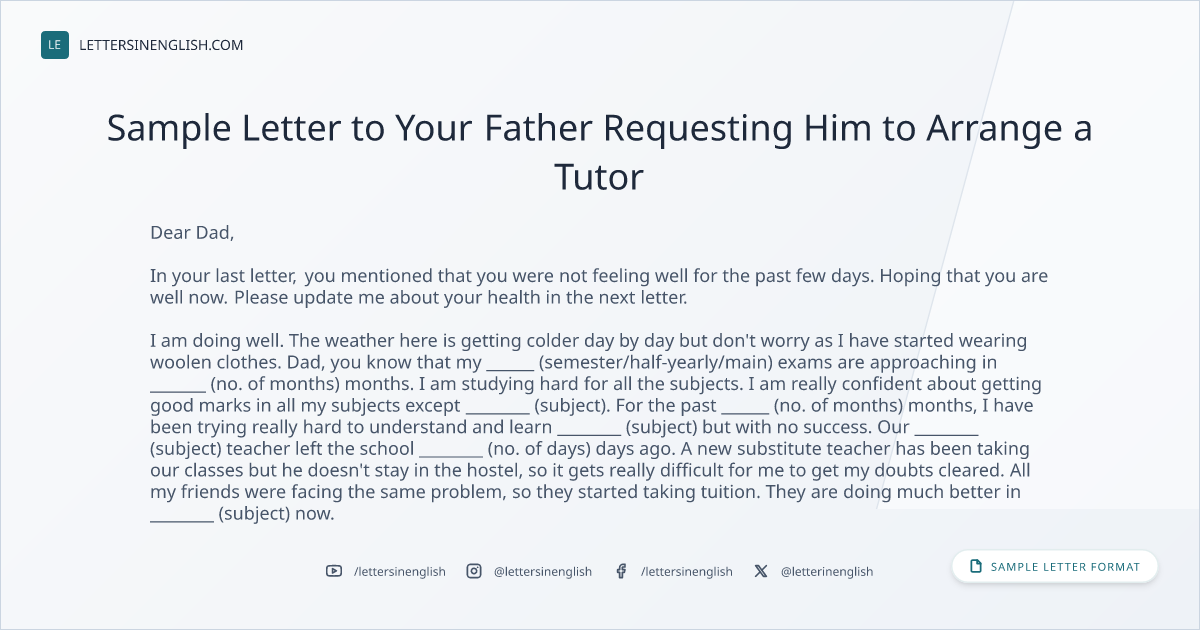Click the X (Twitter) icon
The height and width of the screenshot is (630, 1200).
[761, 571]
